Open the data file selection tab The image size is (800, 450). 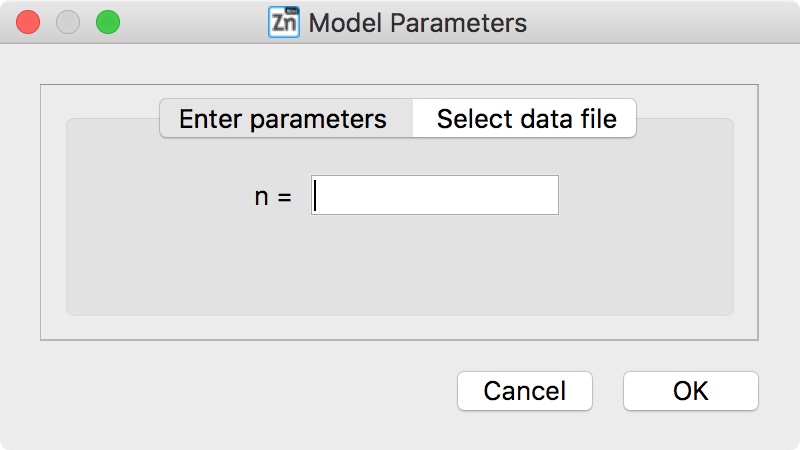click(524, 118)
